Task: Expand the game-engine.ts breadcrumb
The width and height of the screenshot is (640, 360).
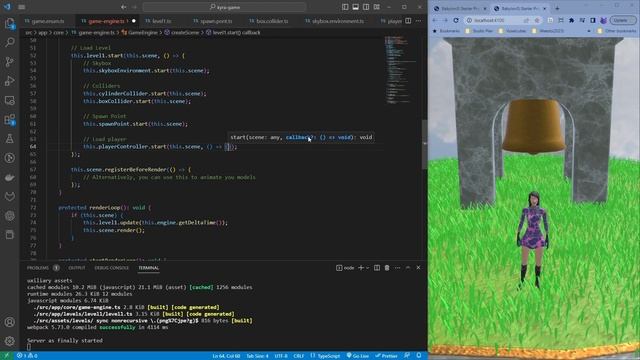Action: [93, 33]
